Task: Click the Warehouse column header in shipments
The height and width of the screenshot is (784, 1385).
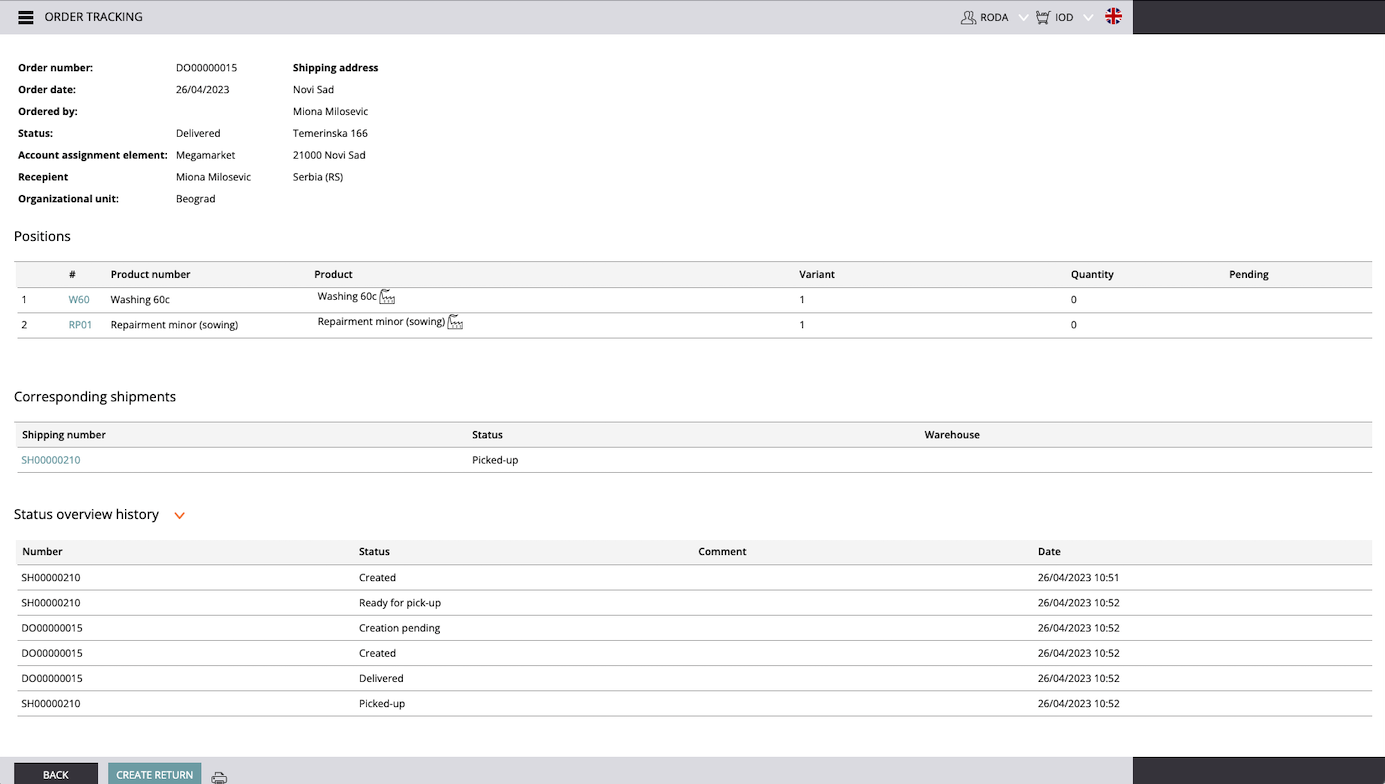Action: 952,435
